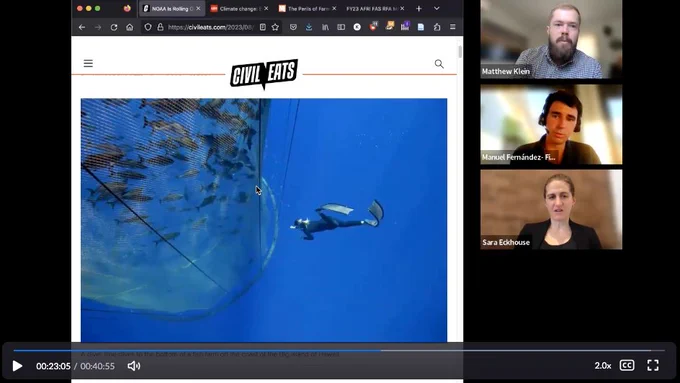Open the Civil Eats search icon

[x=439, y=64]
